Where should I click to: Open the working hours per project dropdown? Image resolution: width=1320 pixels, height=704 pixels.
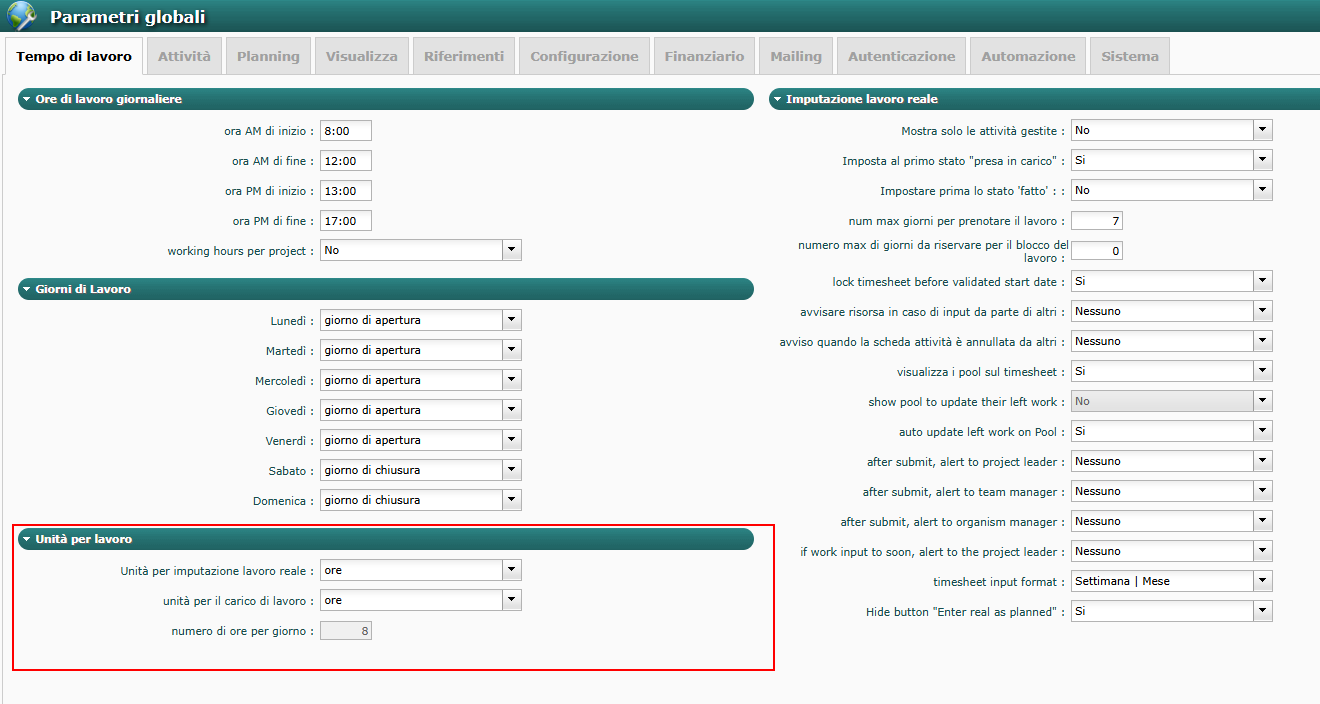click(x=511, y=250)
